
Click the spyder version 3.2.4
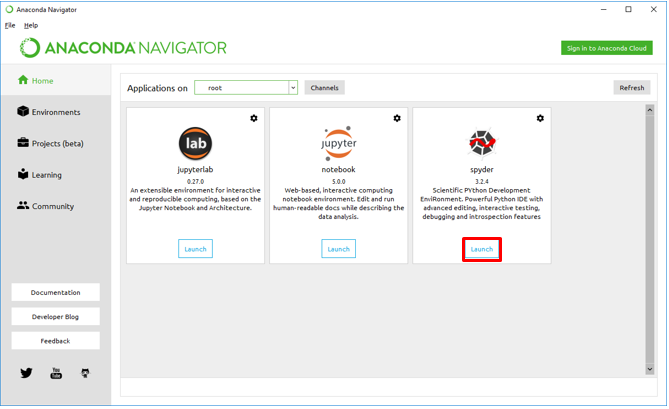482,182
